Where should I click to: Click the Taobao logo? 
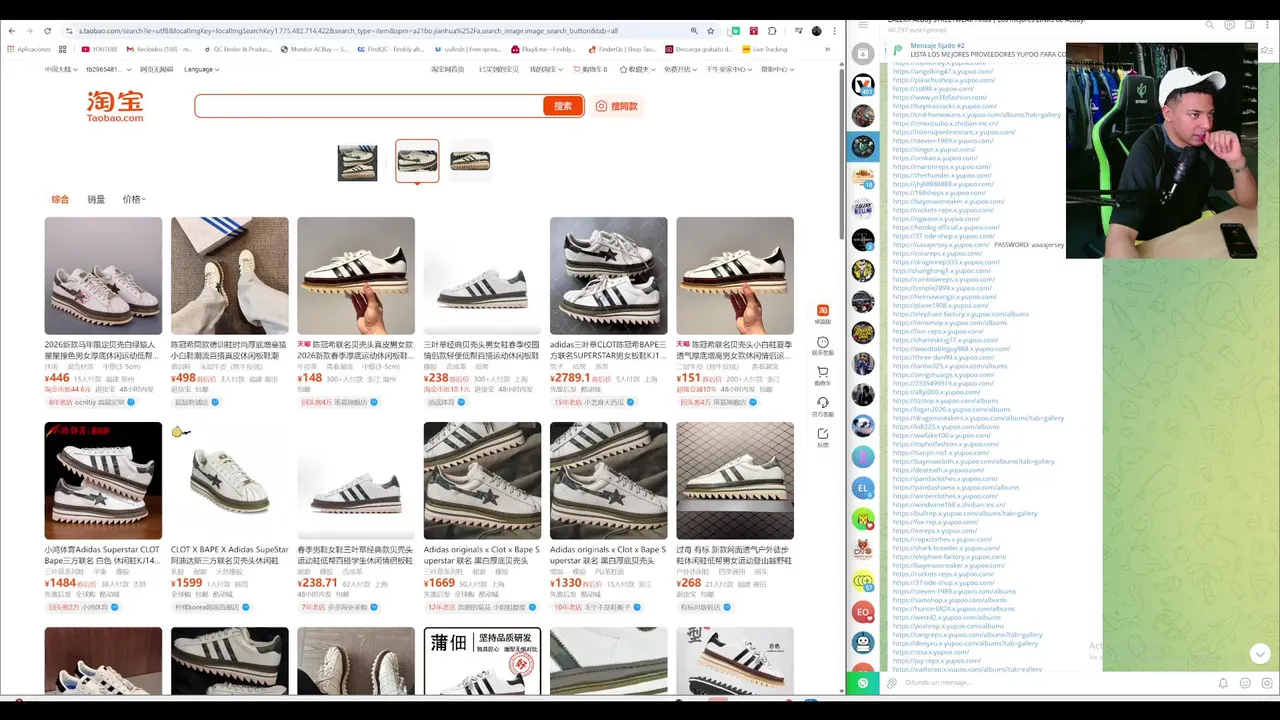115,106
